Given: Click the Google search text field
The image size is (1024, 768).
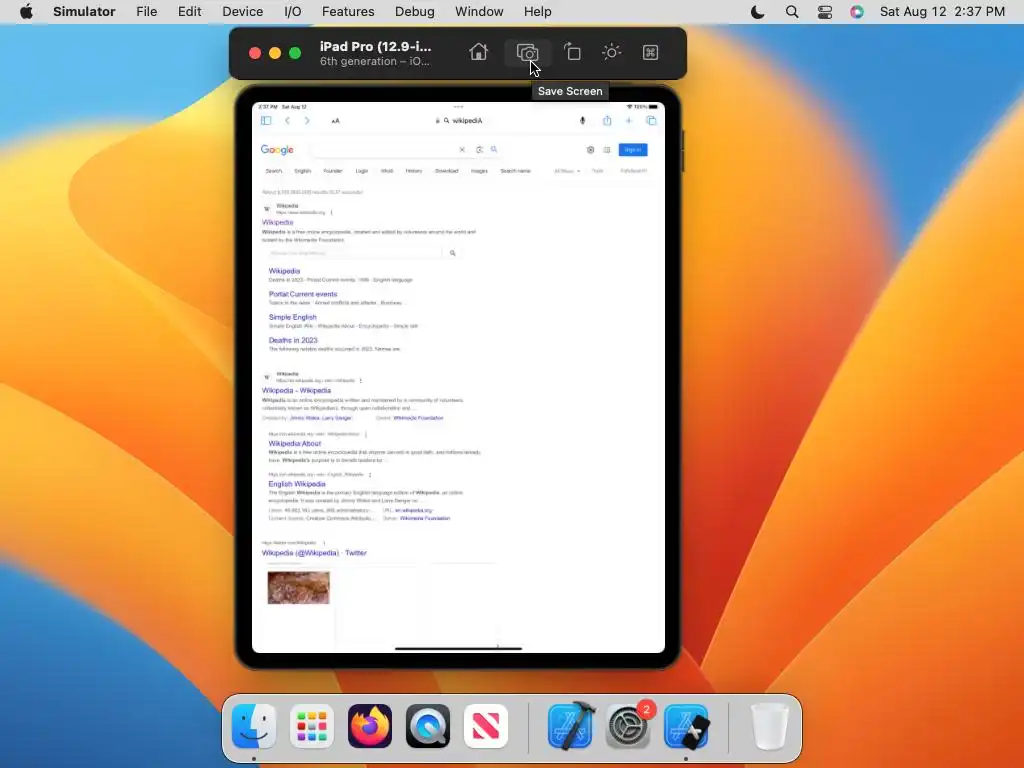Looking at the screenshot, I should point(385,150).
